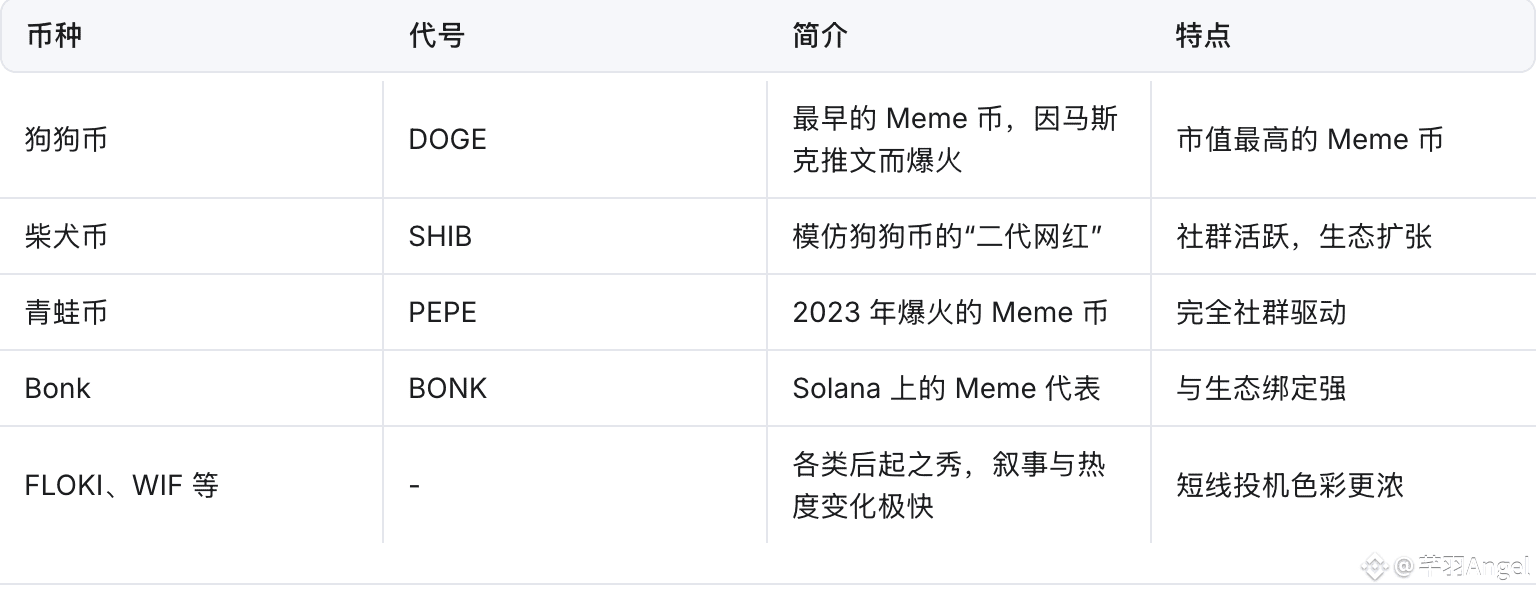Click the 芊羽Angel watermark logo
Viewport: 1538px width, 592px height.
(x=1446, y=566)
